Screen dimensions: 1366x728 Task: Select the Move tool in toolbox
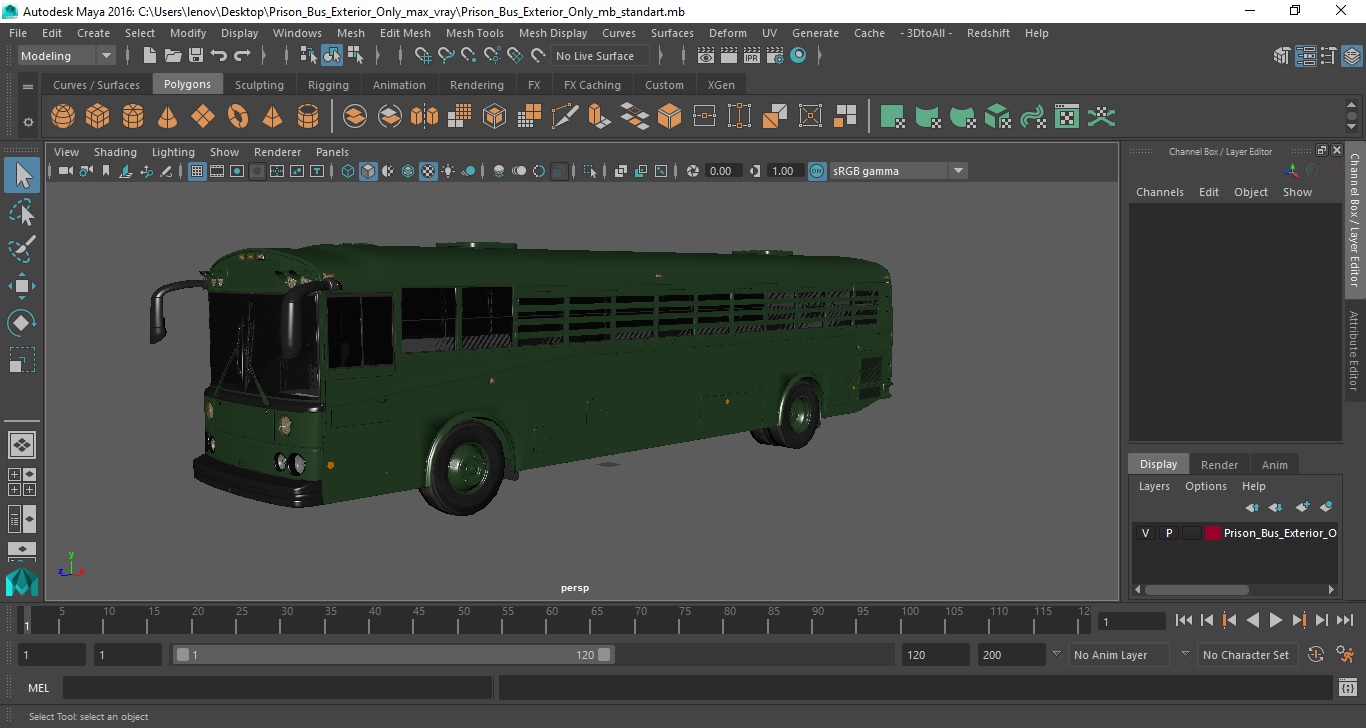22,286
